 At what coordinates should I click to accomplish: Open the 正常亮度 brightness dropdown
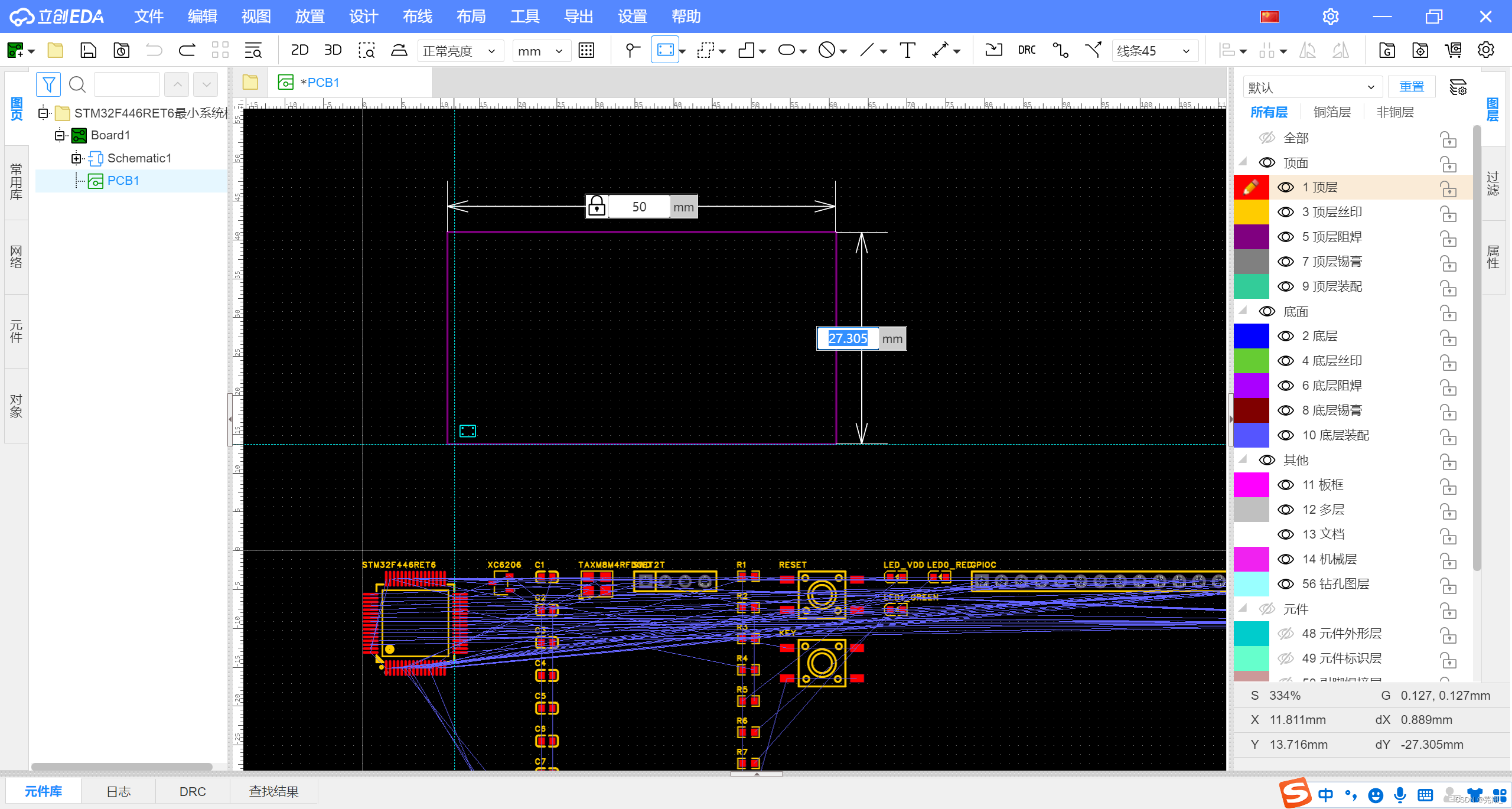460,51
